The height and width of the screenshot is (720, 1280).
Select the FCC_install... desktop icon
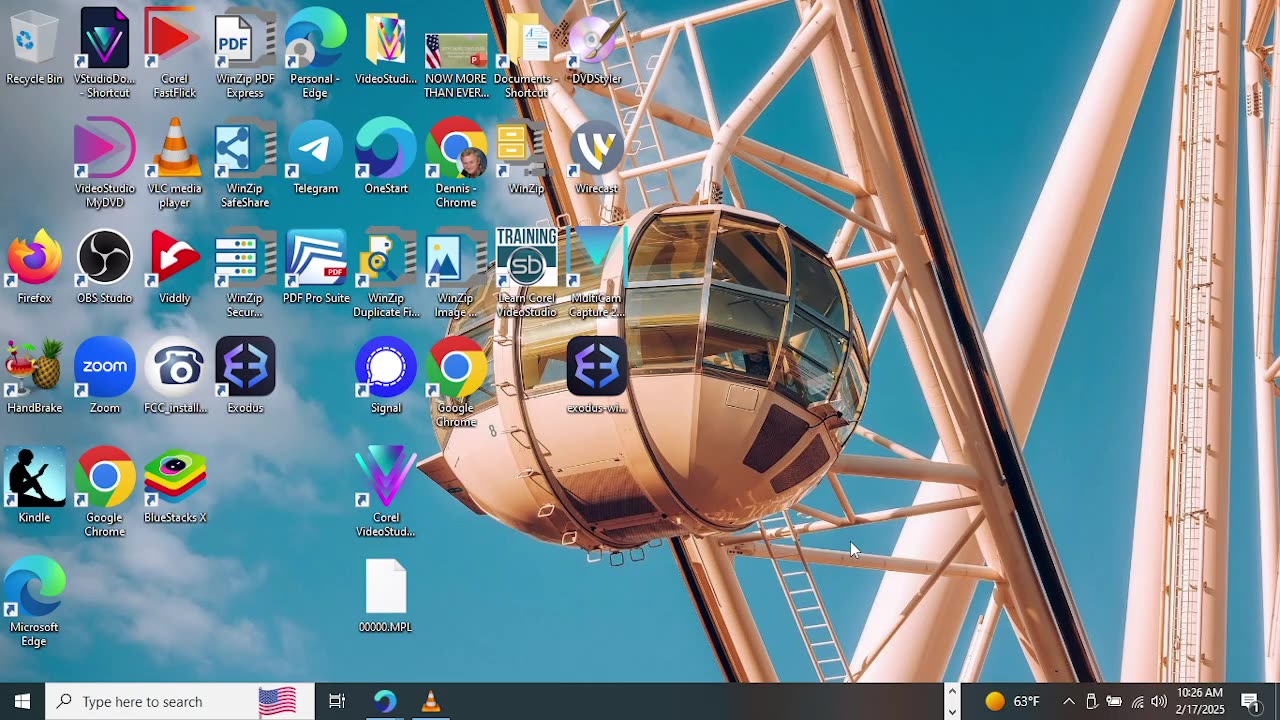tap(175, 377)
